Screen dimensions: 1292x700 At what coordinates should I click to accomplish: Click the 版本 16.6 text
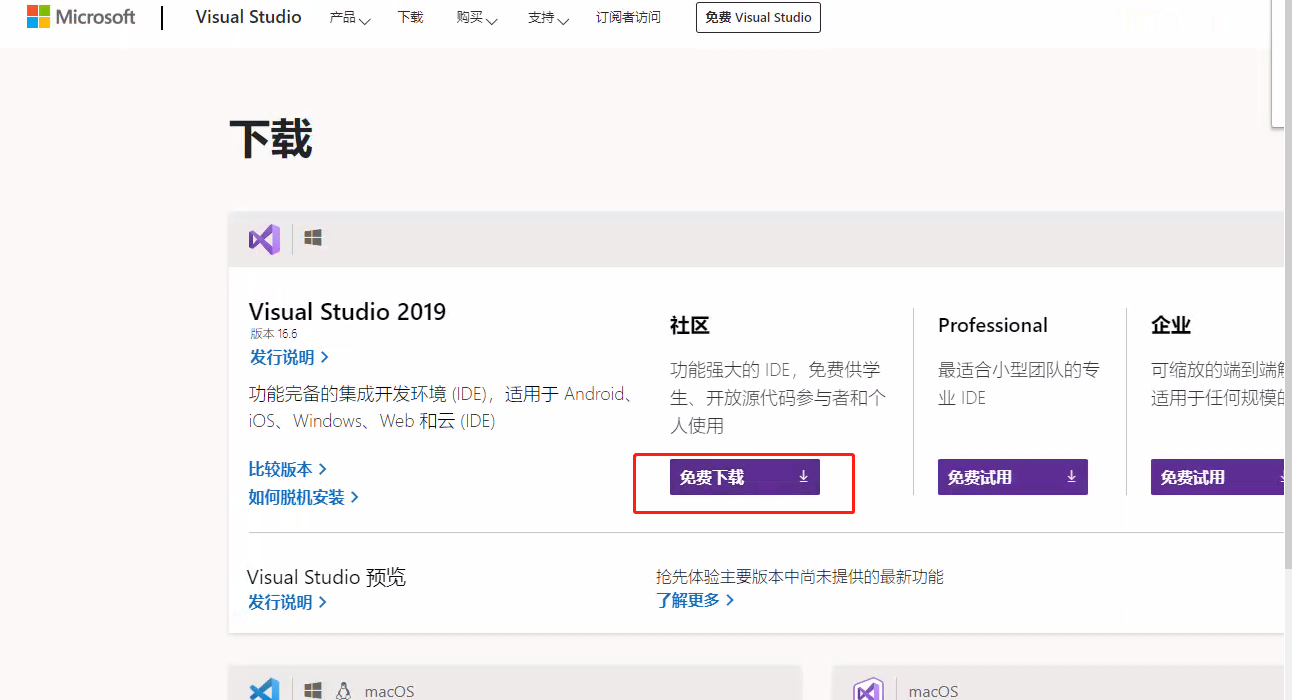273,334
